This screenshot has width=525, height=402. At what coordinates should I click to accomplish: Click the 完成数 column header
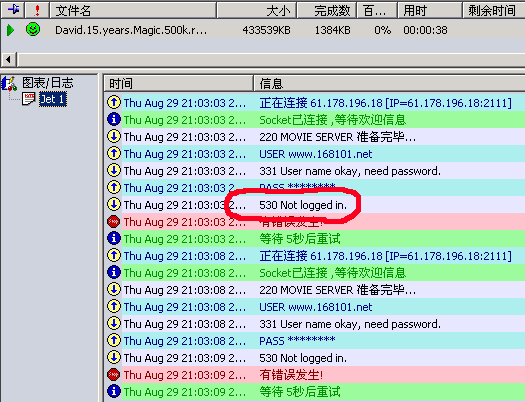[326, 10]
